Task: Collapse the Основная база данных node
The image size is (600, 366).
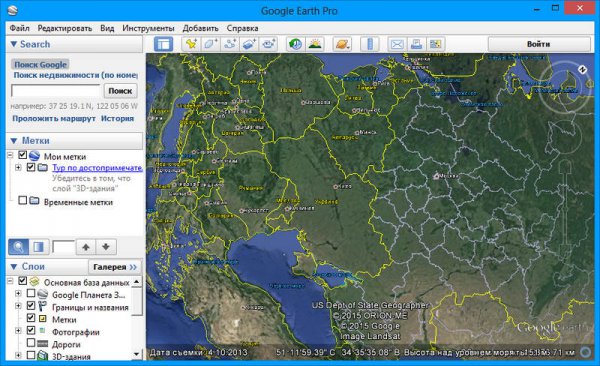Action: (10, 281)
